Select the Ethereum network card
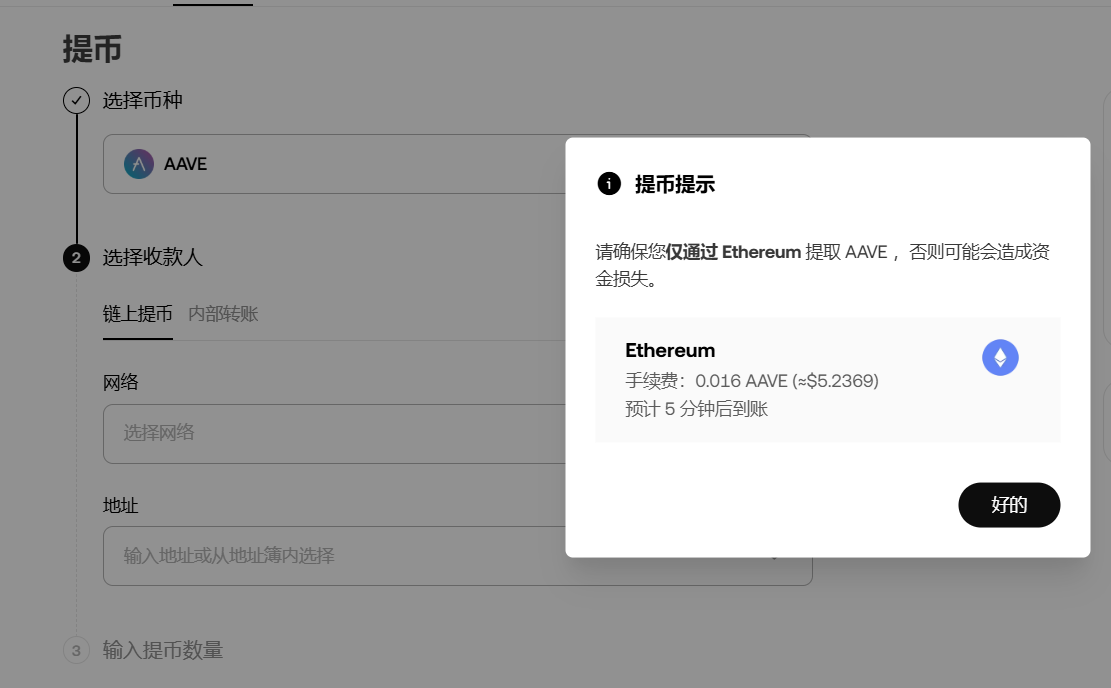The image size is (1111, 688). pos(827,379)
